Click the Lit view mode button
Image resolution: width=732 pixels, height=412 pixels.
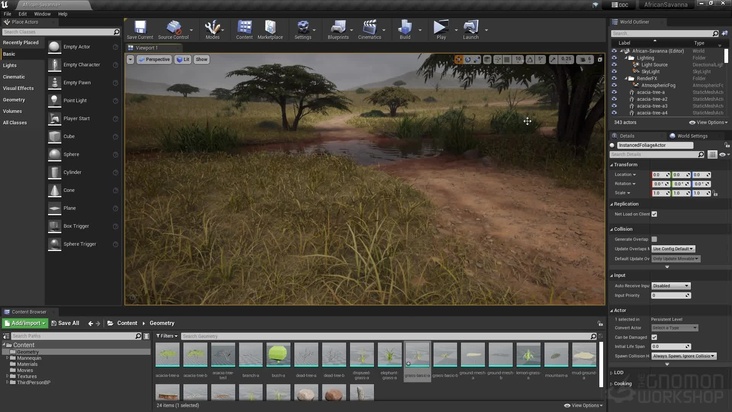point(183,60)
